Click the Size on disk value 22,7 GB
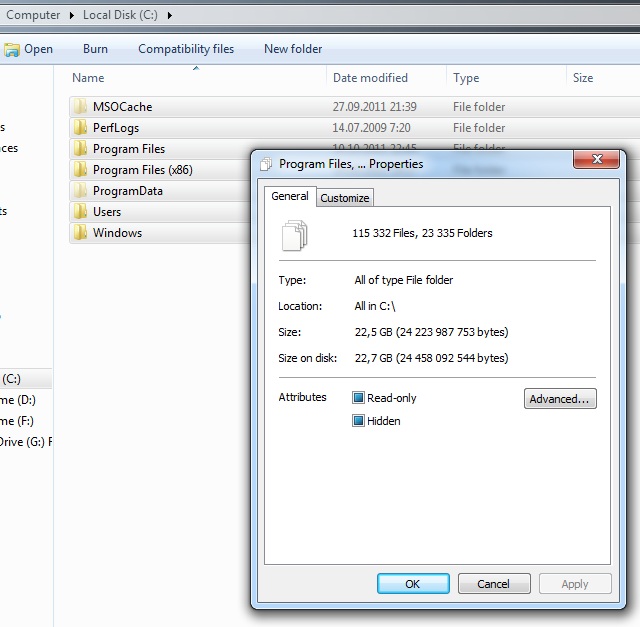 (x=431, y=358)
